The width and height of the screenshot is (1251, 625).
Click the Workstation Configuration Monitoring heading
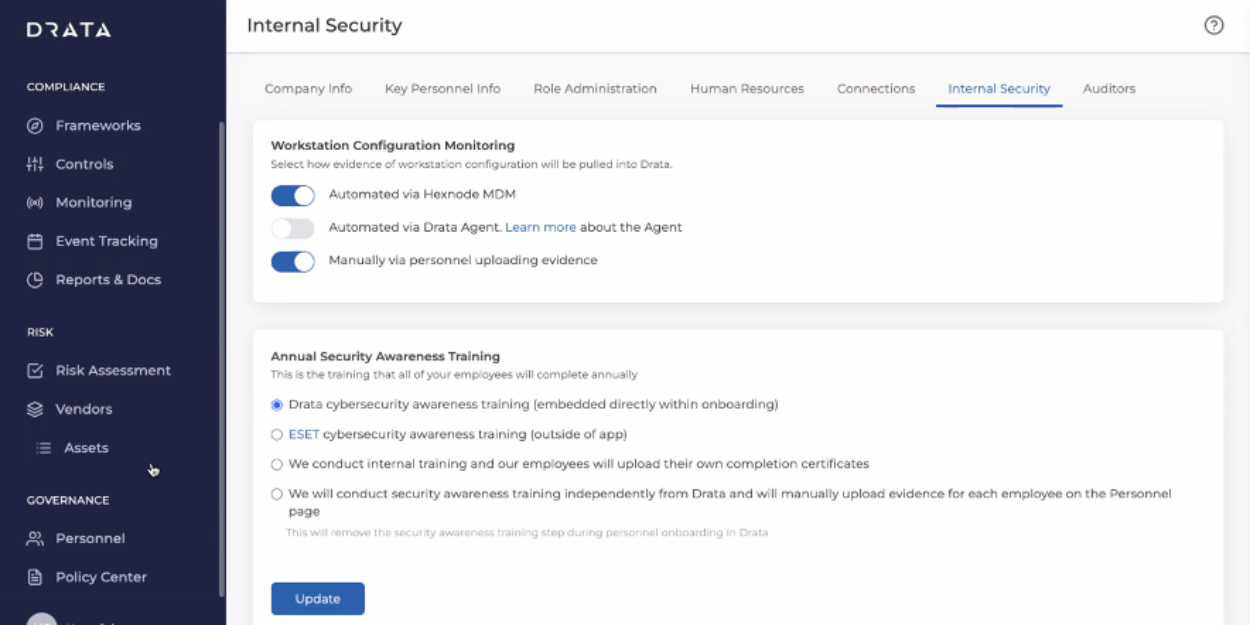pyautogui.click(x=393, y=146)
